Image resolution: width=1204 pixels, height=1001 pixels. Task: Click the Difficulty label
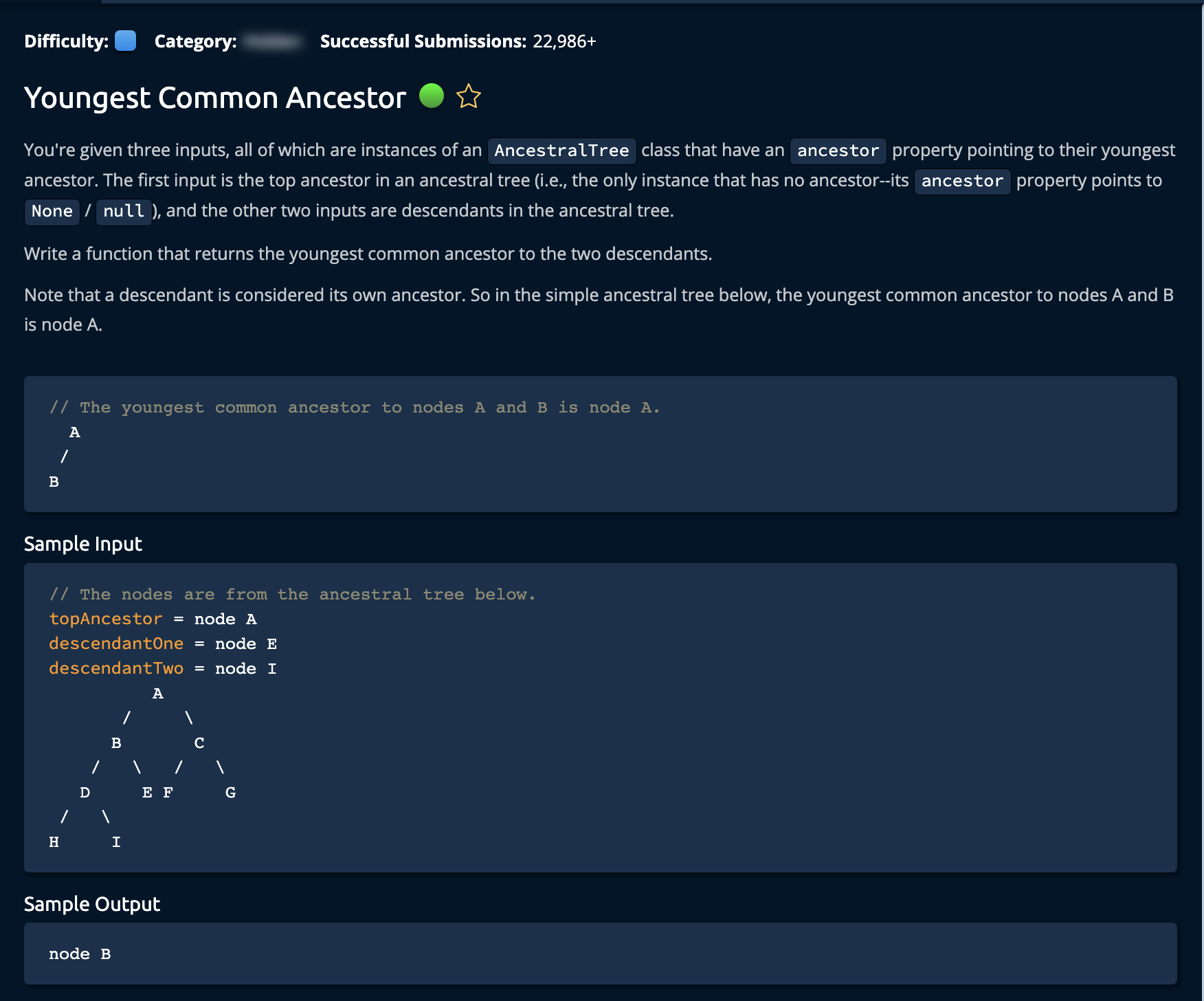point(66,41)
